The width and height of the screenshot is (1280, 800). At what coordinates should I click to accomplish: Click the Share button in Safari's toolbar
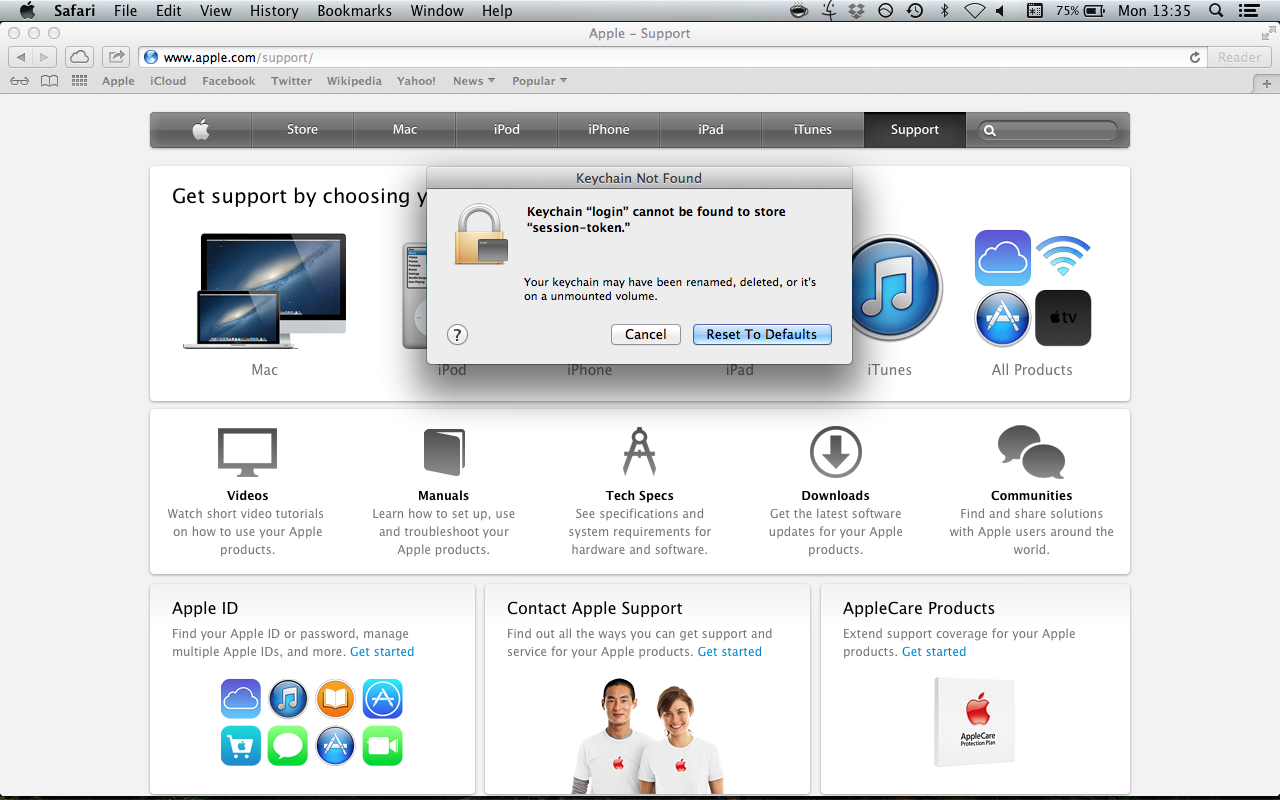(x=116, y=57)
